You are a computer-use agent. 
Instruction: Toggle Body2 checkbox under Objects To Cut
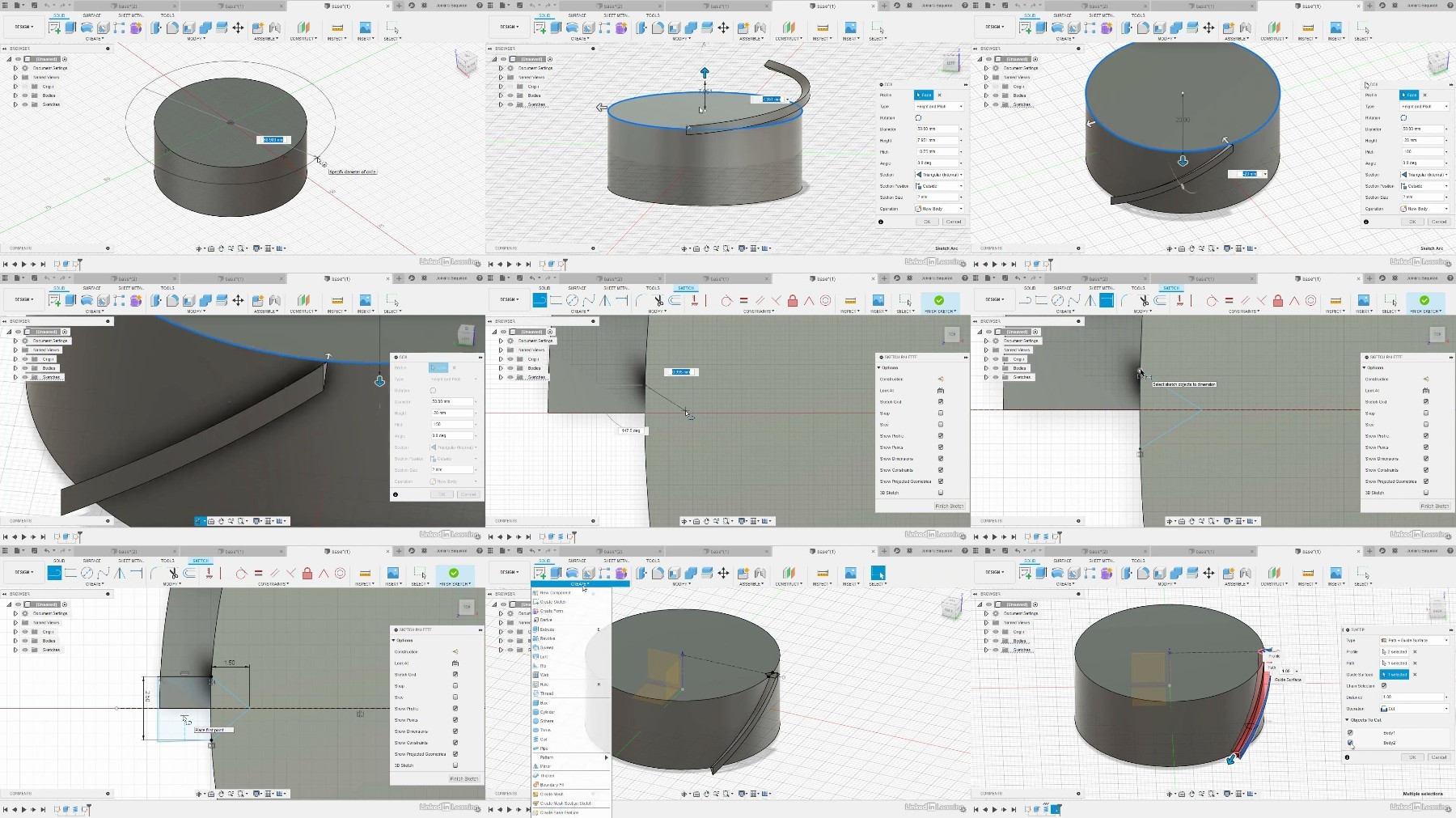(x=1350, y=743)
